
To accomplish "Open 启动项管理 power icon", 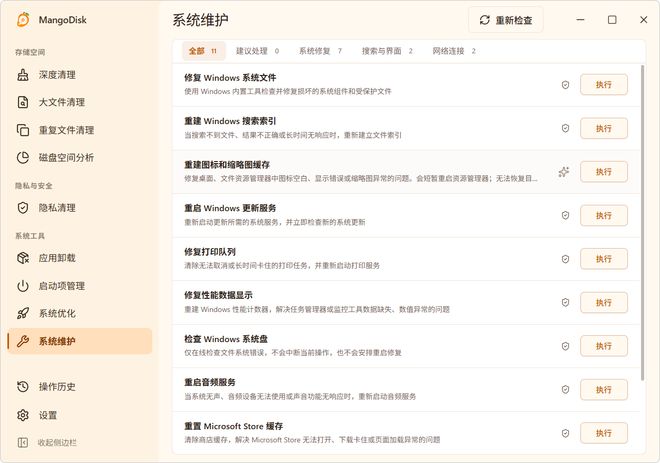I will (x=23, y=286).
